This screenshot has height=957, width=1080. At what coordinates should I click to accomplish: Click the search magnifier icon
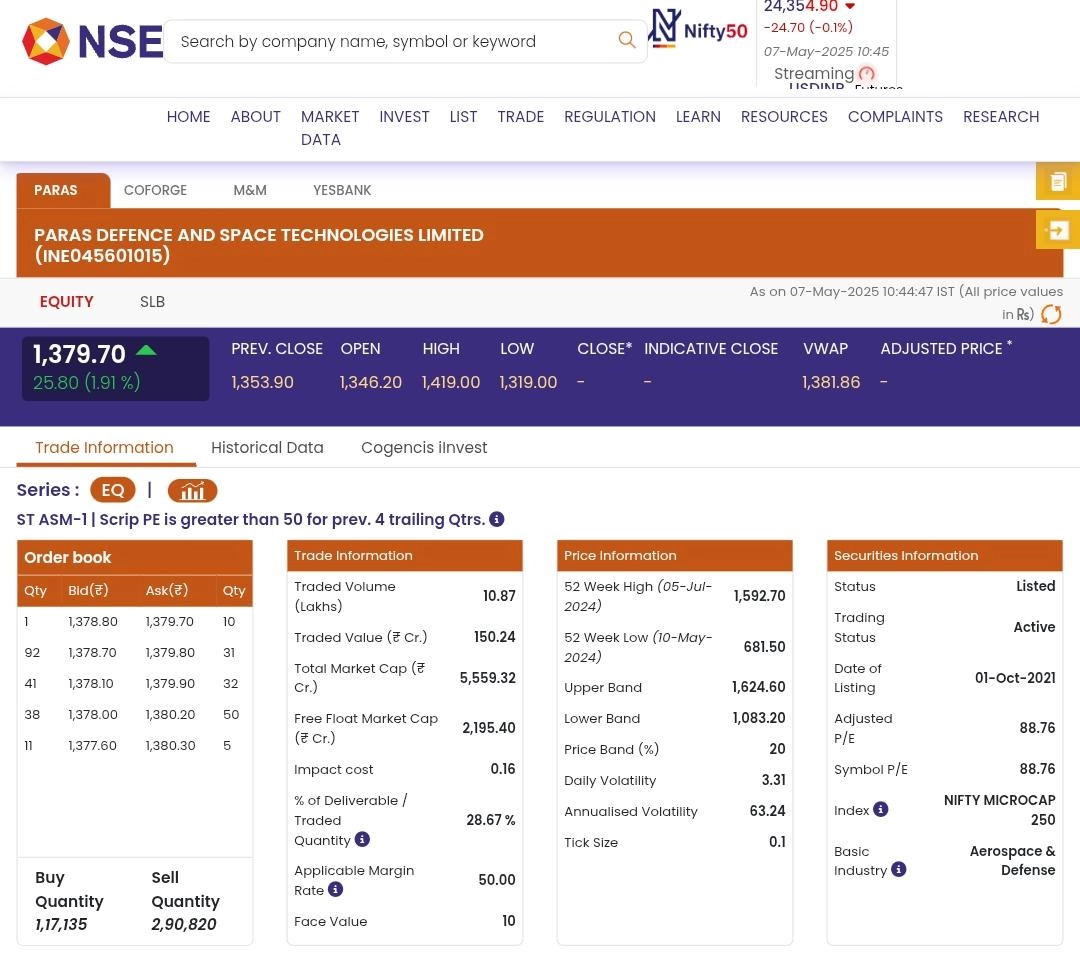627,40
